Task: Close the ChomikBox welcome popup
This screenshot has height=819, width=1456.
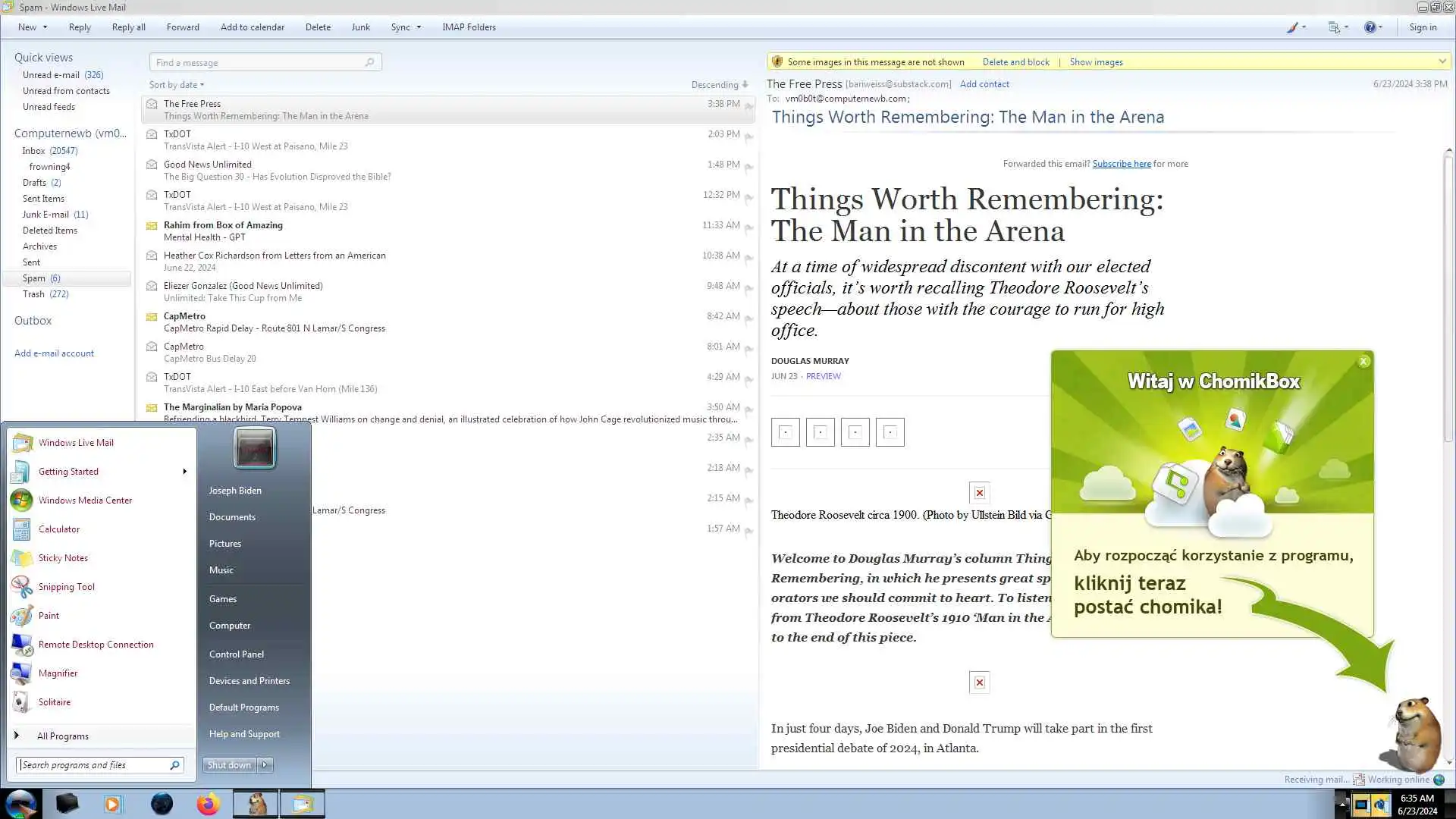Action: 1363,361
